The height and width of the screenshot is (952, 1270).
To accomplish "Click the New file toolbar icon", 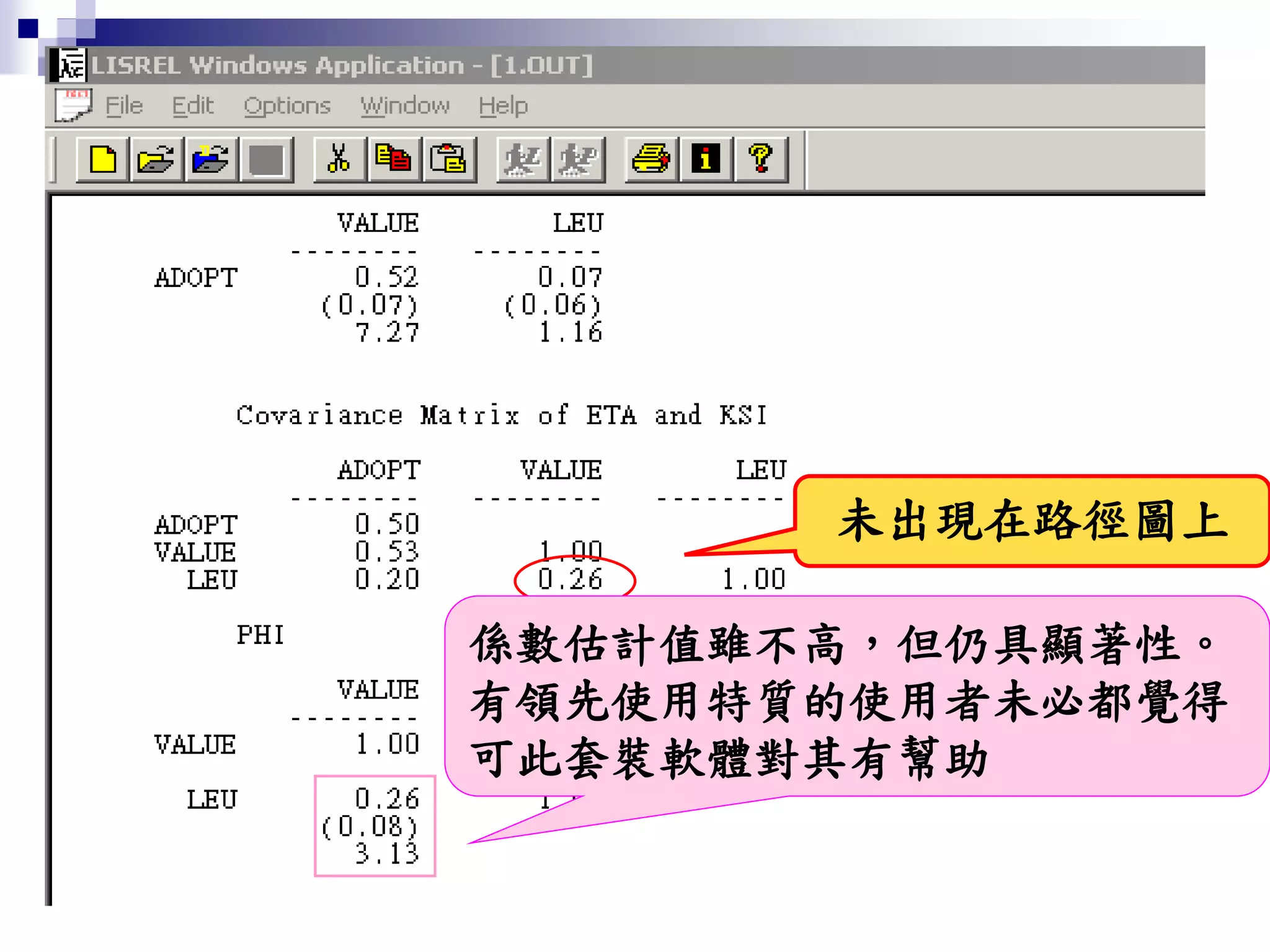I will tap(102, 160).
